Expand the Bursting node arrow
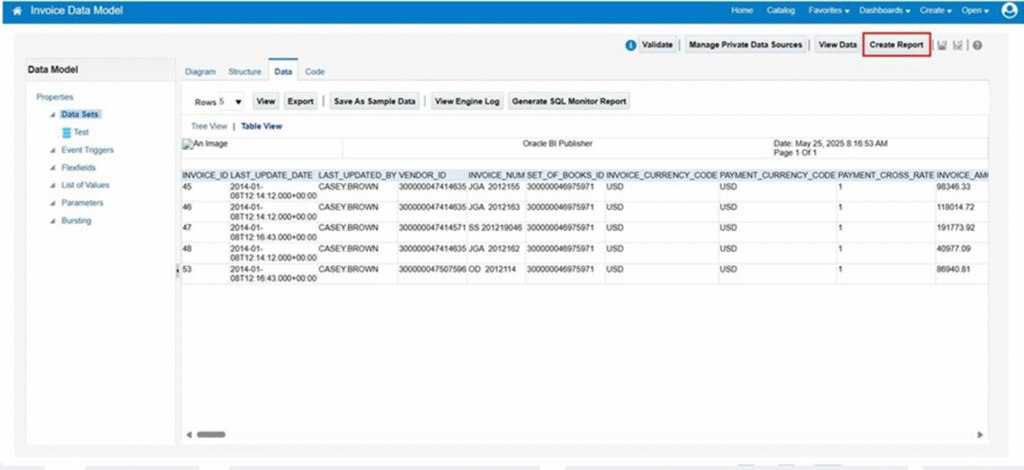1024x470 pixels. click(x=52, y=221)
